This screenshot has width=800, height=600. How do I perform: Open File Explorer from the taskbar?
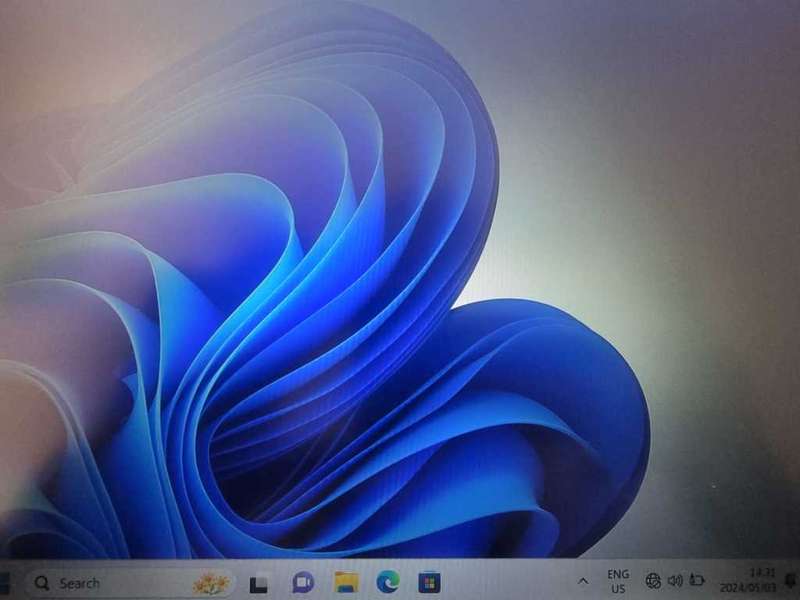point(346,582)
